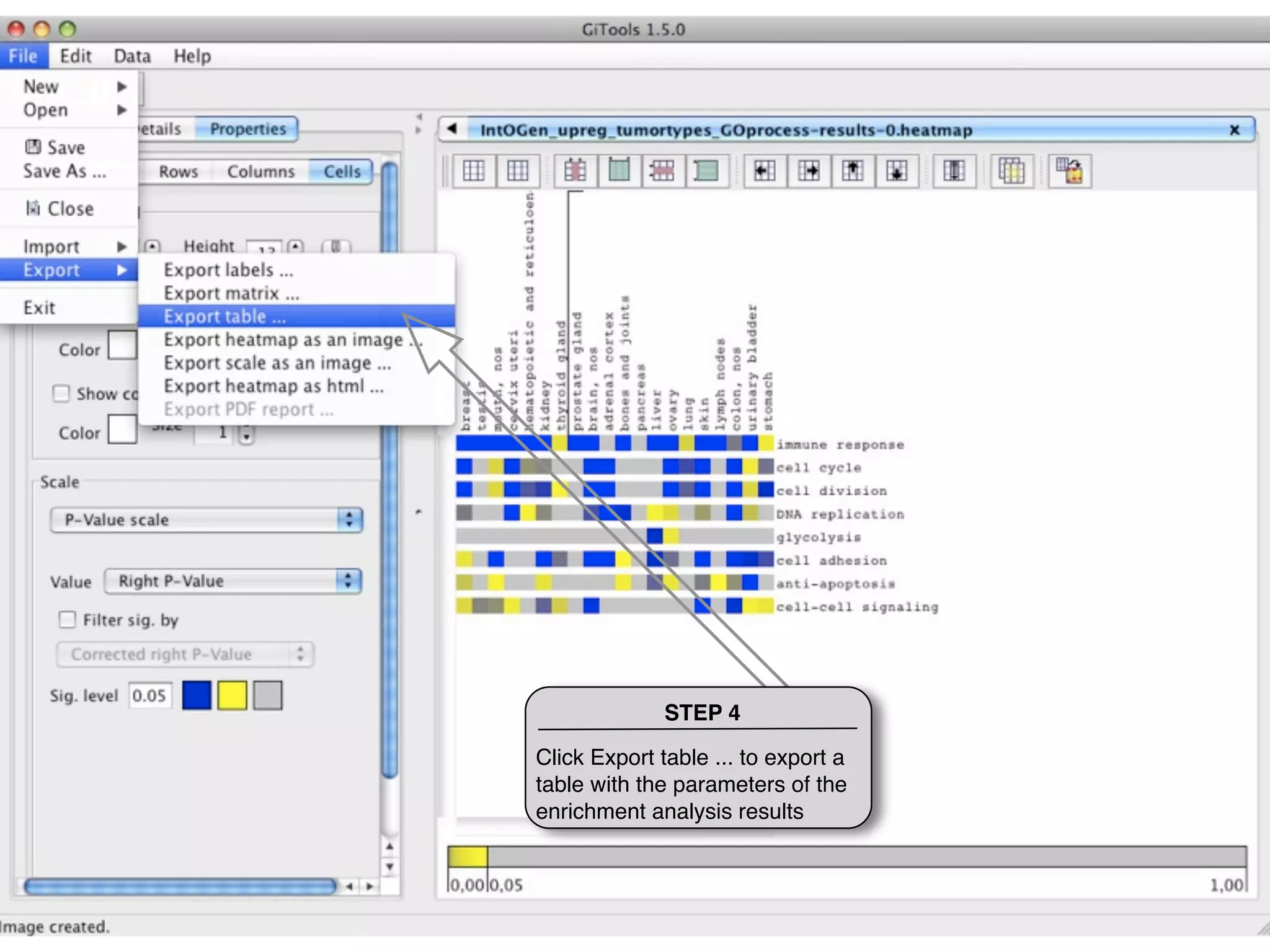Click the horizontal scrollbar of Properties panel
The width and height of the screenshot is (1270, 952).
tap(180, 886)
